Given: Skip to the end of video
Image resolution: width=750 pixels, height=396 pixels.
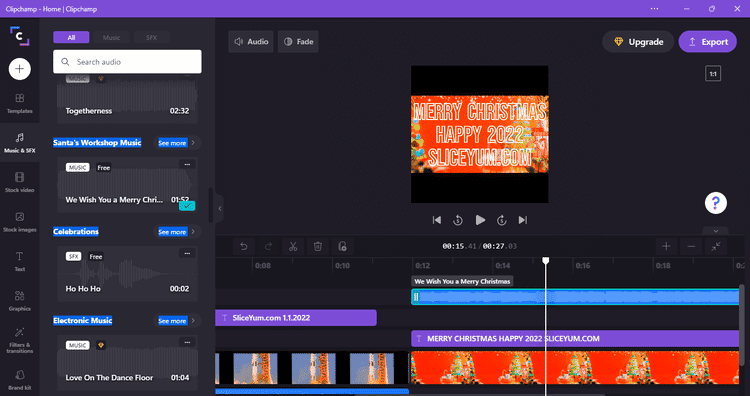Looking at the screenshot, I should (x=523, y=220).
